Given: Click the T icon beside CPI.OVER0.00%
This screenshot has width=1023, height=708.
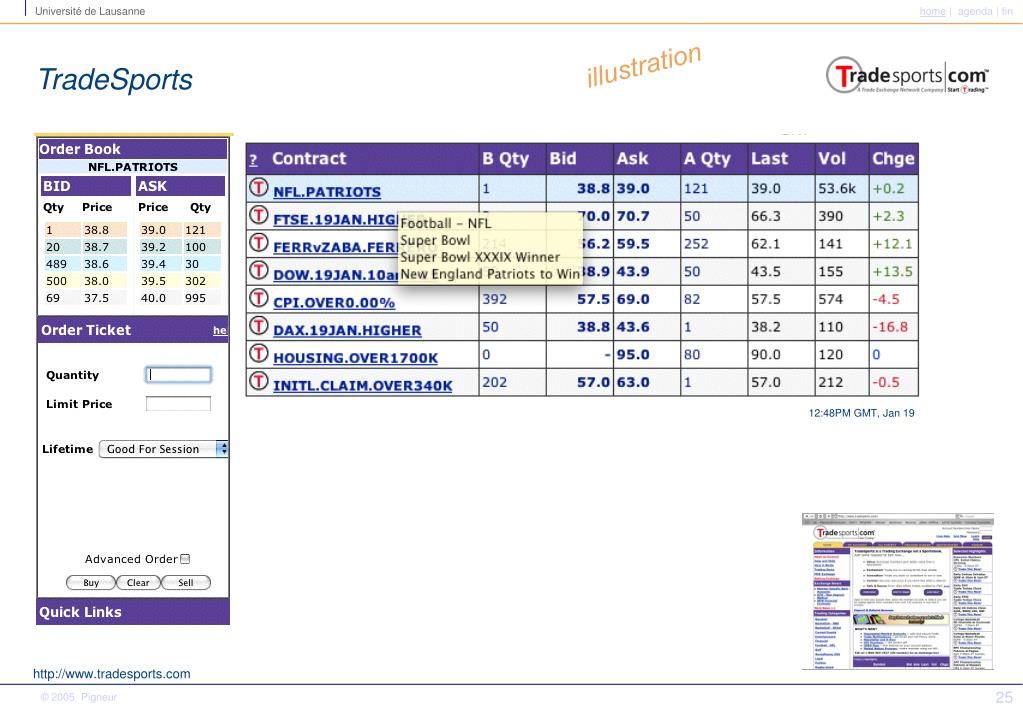Looking at the screenshot, I should [x=258, y=299].
